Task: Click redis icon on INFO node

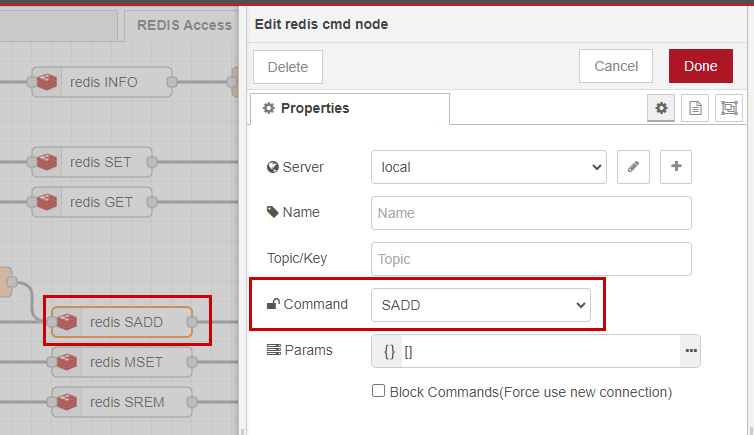Action: (x=47, y=82)
